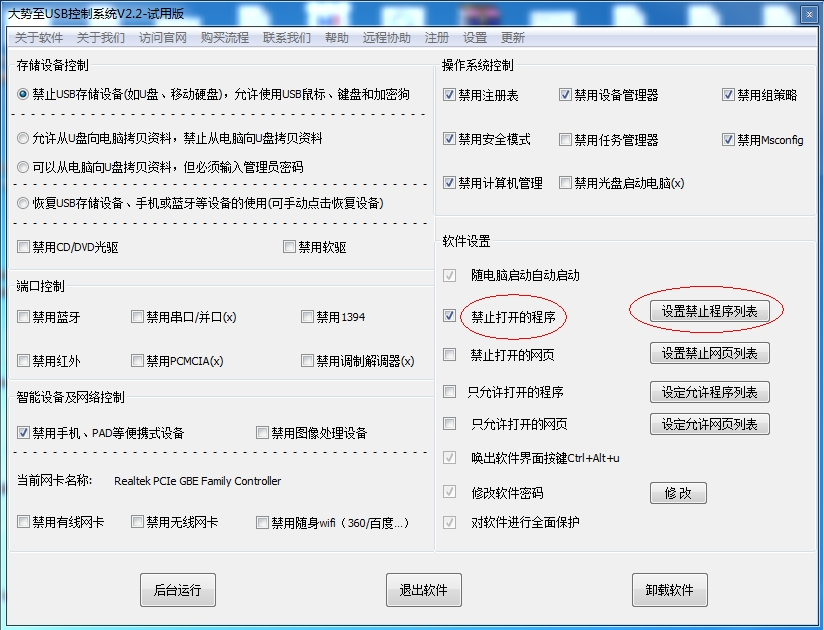Click the 修改 password button
The width and height of the screenshot is (824, 630).
pyautogui.click(x=678, y=493)
